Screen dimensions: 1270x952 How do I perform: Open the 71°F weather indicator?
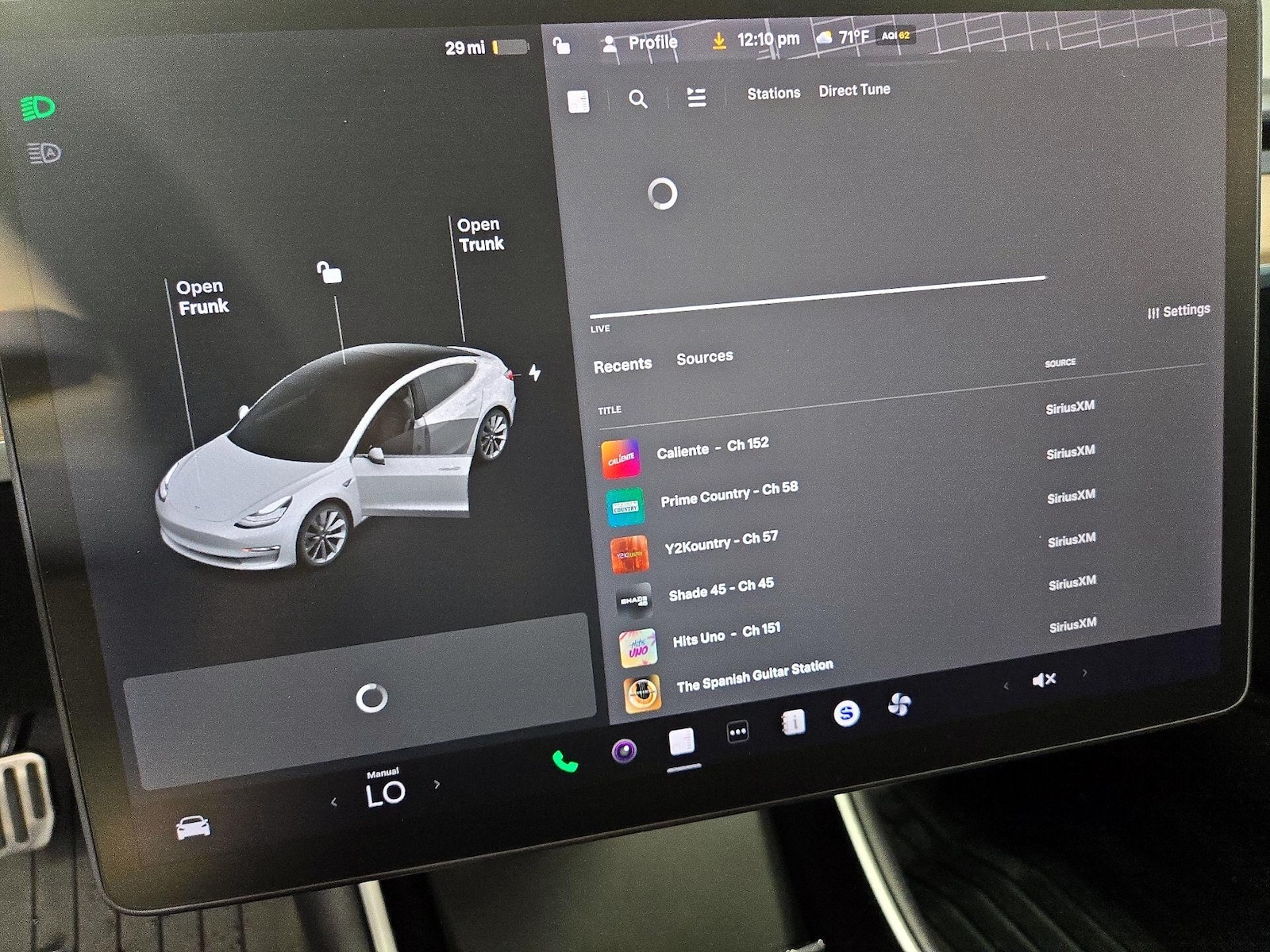tap(843, 36)
